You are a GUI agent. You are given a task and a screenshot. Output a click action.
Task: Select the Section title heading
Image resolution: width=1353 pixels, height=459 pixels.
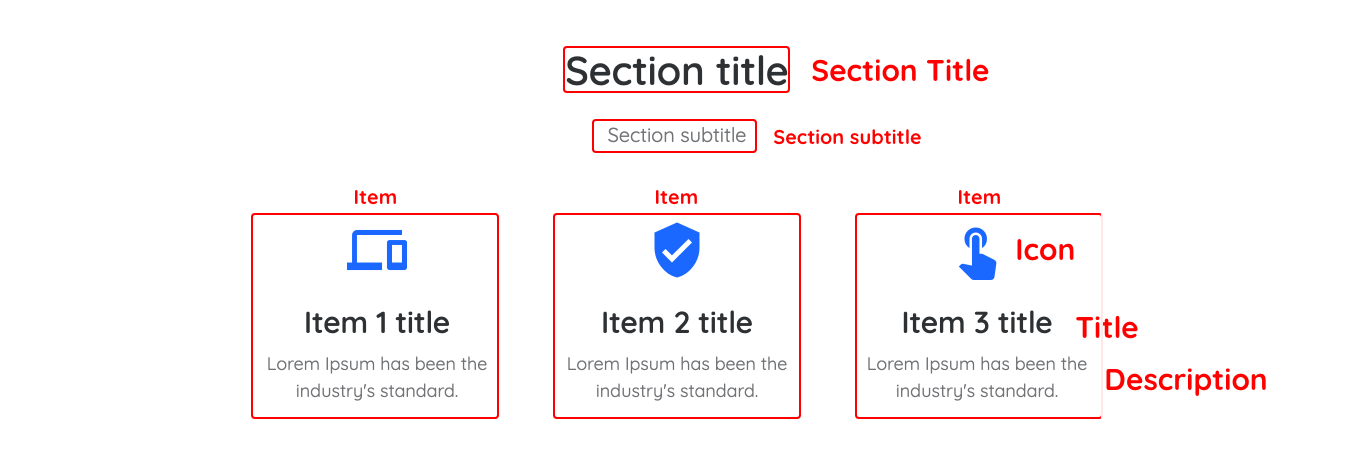tap(677, 71)
